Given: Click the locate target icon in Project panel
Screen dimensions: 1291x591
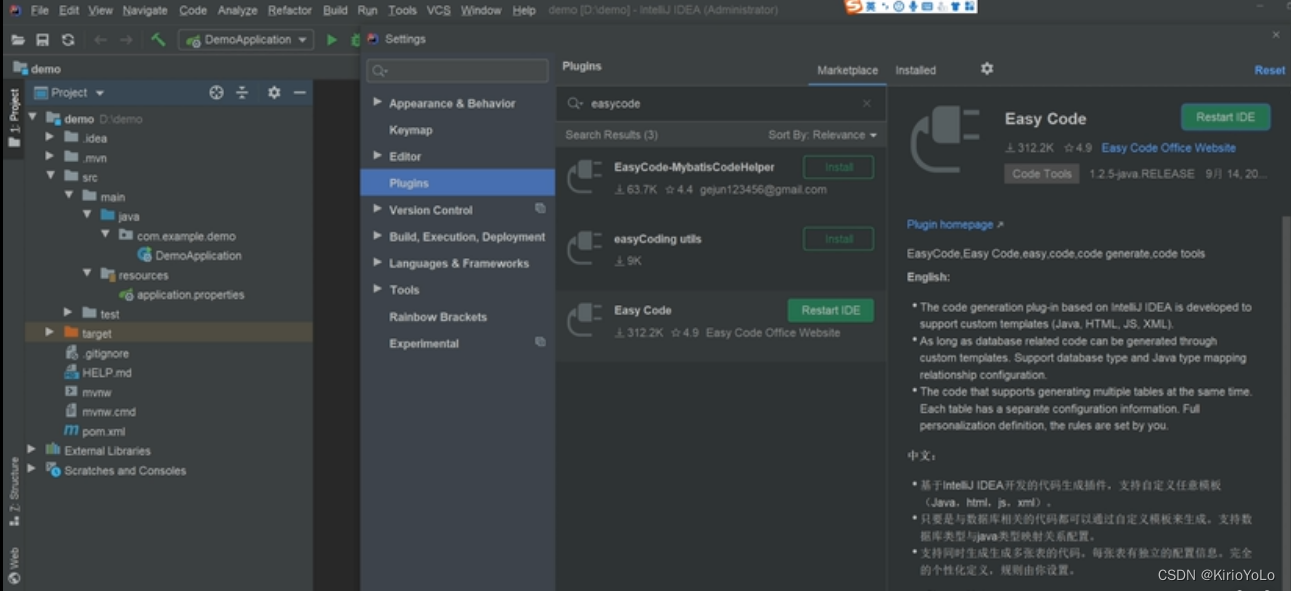Looking at the screenshot, I should click(x=216, y=92).
